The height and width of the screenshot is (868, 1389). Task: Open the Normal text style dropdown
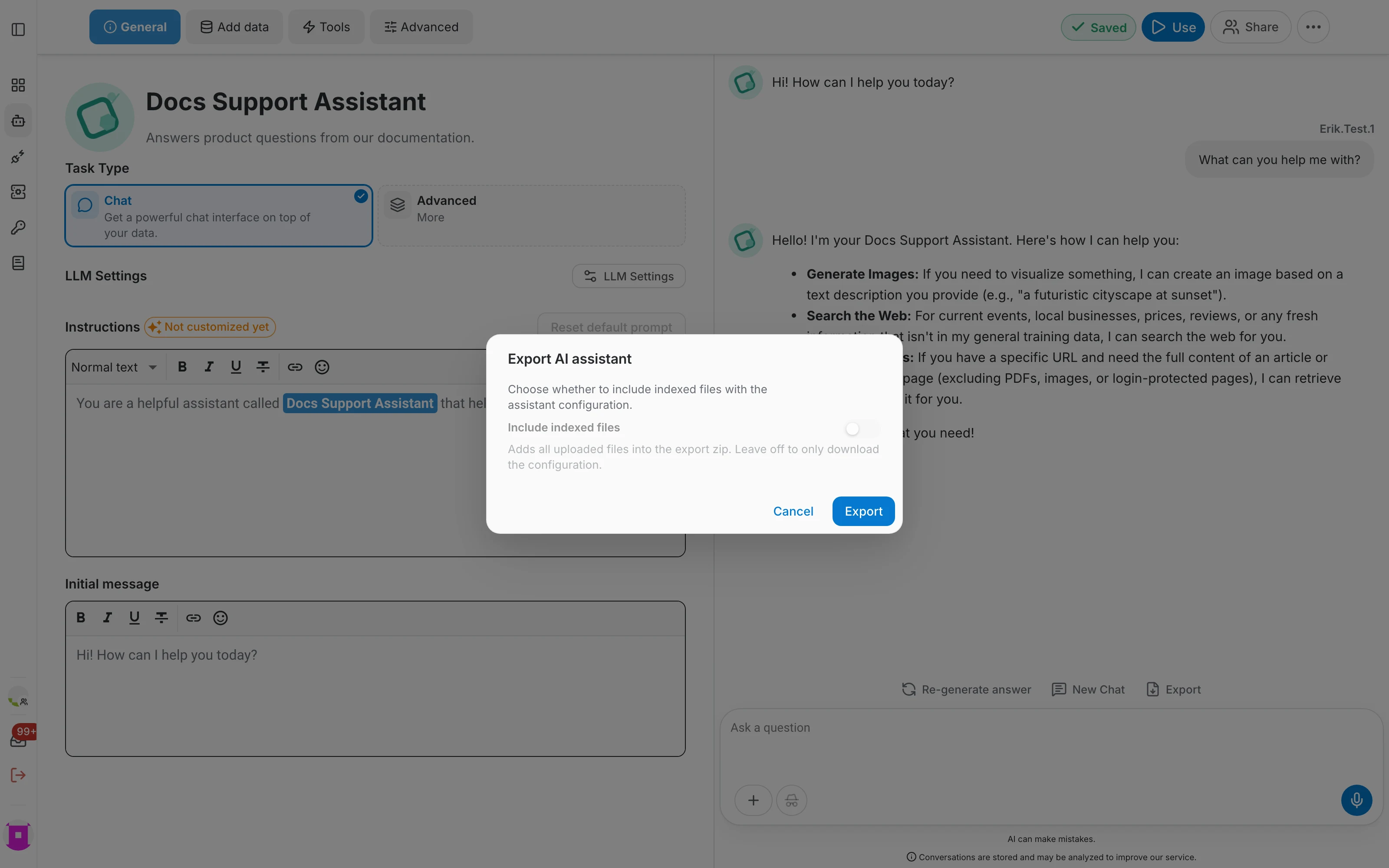114,368
